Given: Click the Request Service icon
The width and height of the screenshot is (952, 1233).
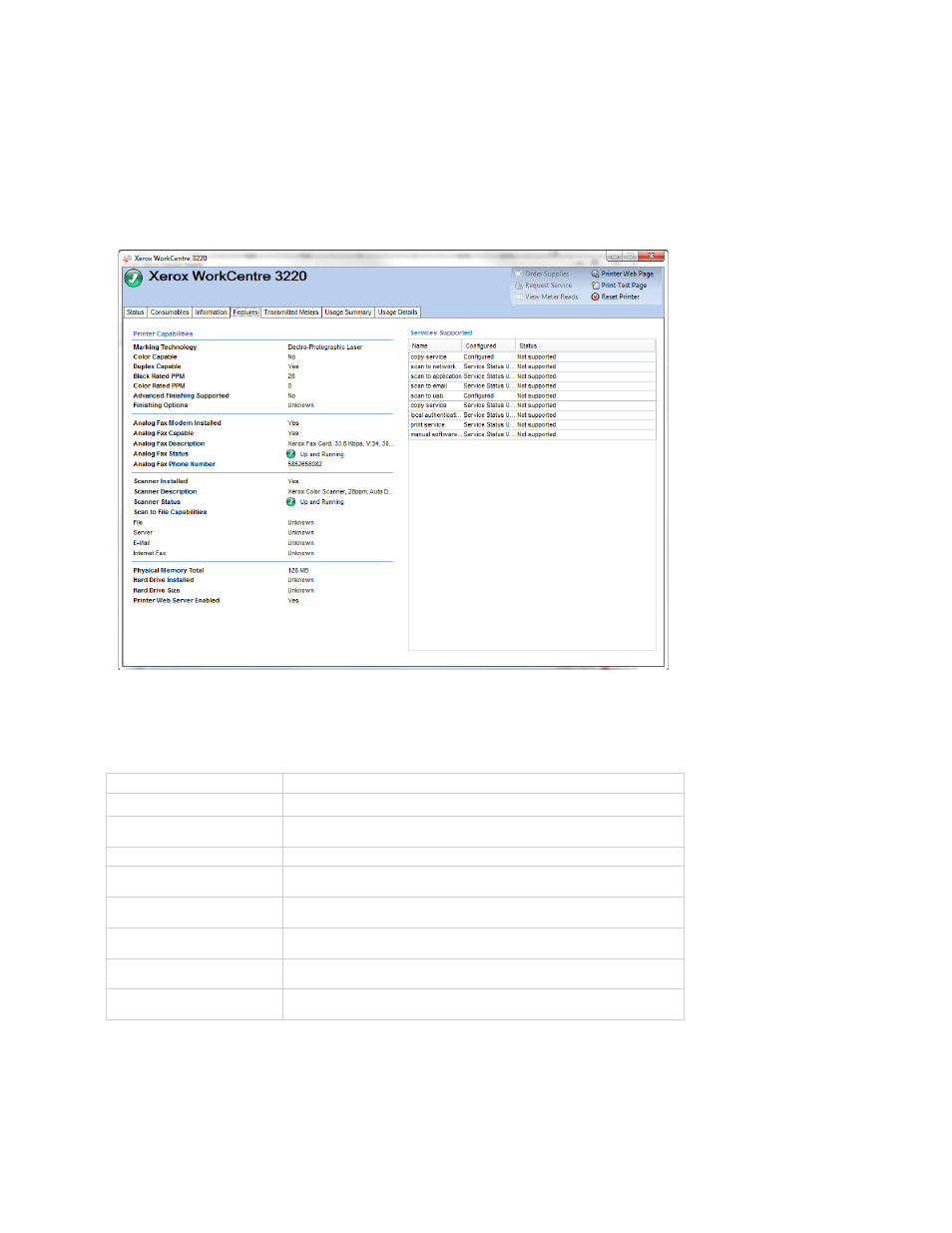Looking at the screenshot, I should (x=519, y=286).
